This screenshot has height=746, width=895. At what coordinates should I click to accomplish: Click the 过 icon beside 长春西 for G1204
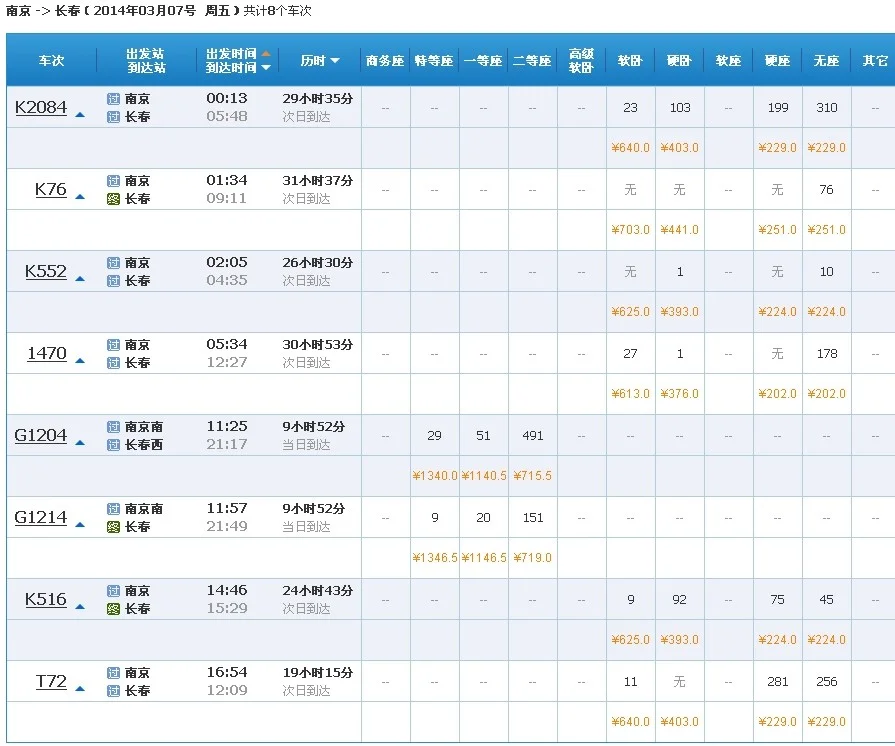(x=114, y=444)
